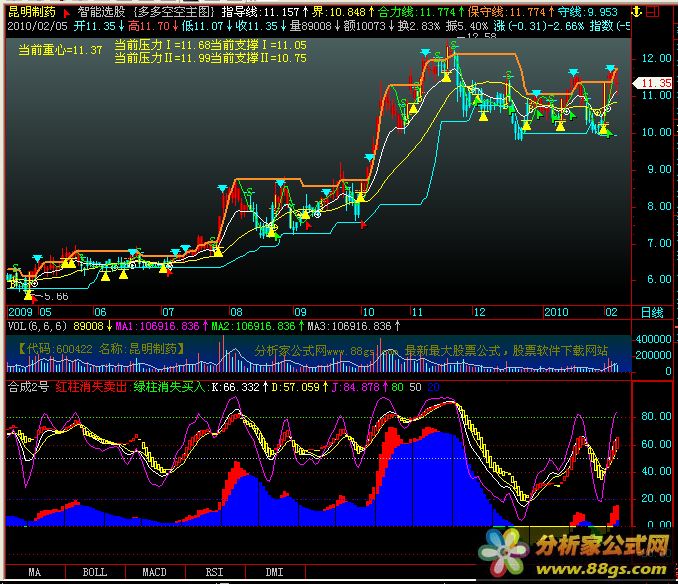Screen dimensions: 678x584
Task: Open the MACD indicator tab
Action: pos(154,573)
